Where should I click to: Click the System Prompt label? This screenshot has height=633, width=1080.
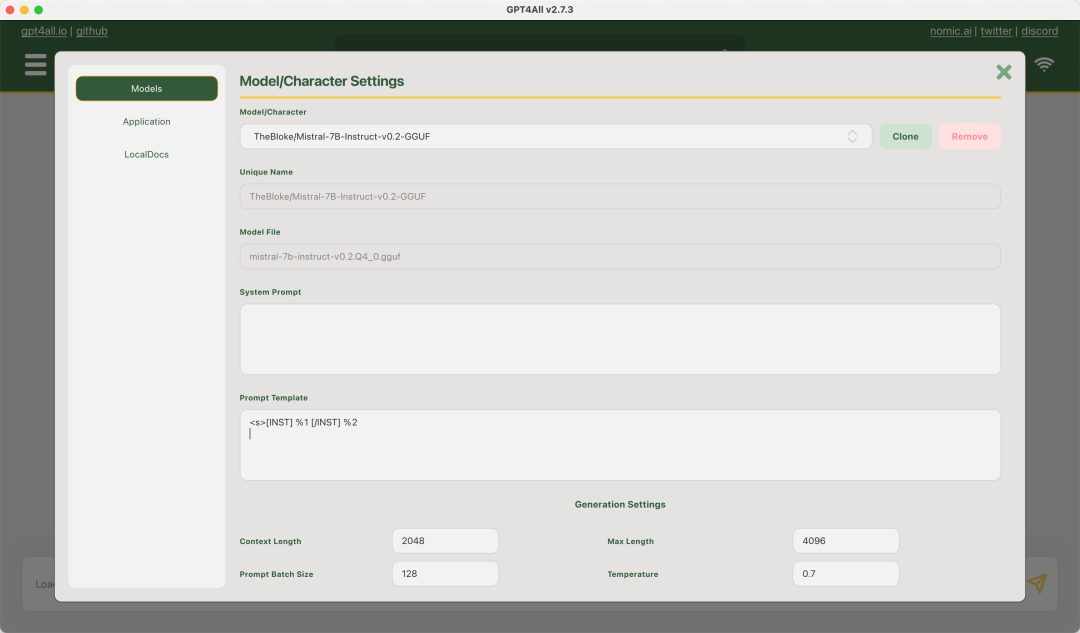coord(270,292)
